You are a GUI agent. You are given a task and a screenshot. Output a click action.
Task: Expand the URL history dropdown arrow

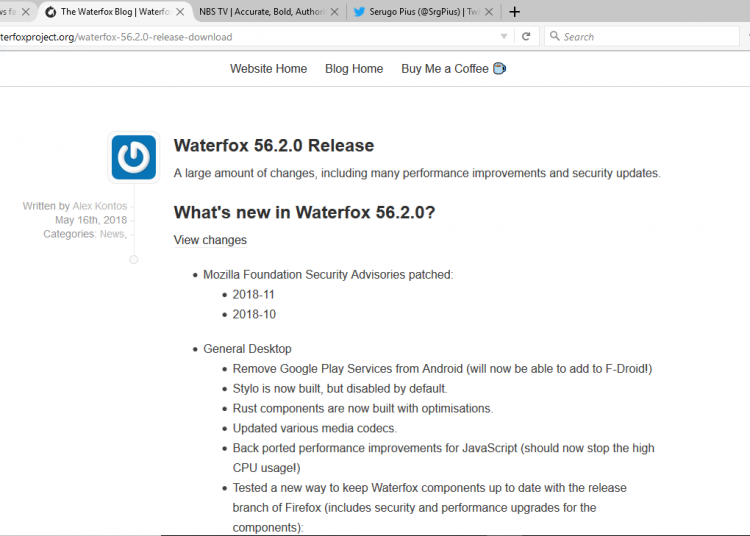pos(504,36)
